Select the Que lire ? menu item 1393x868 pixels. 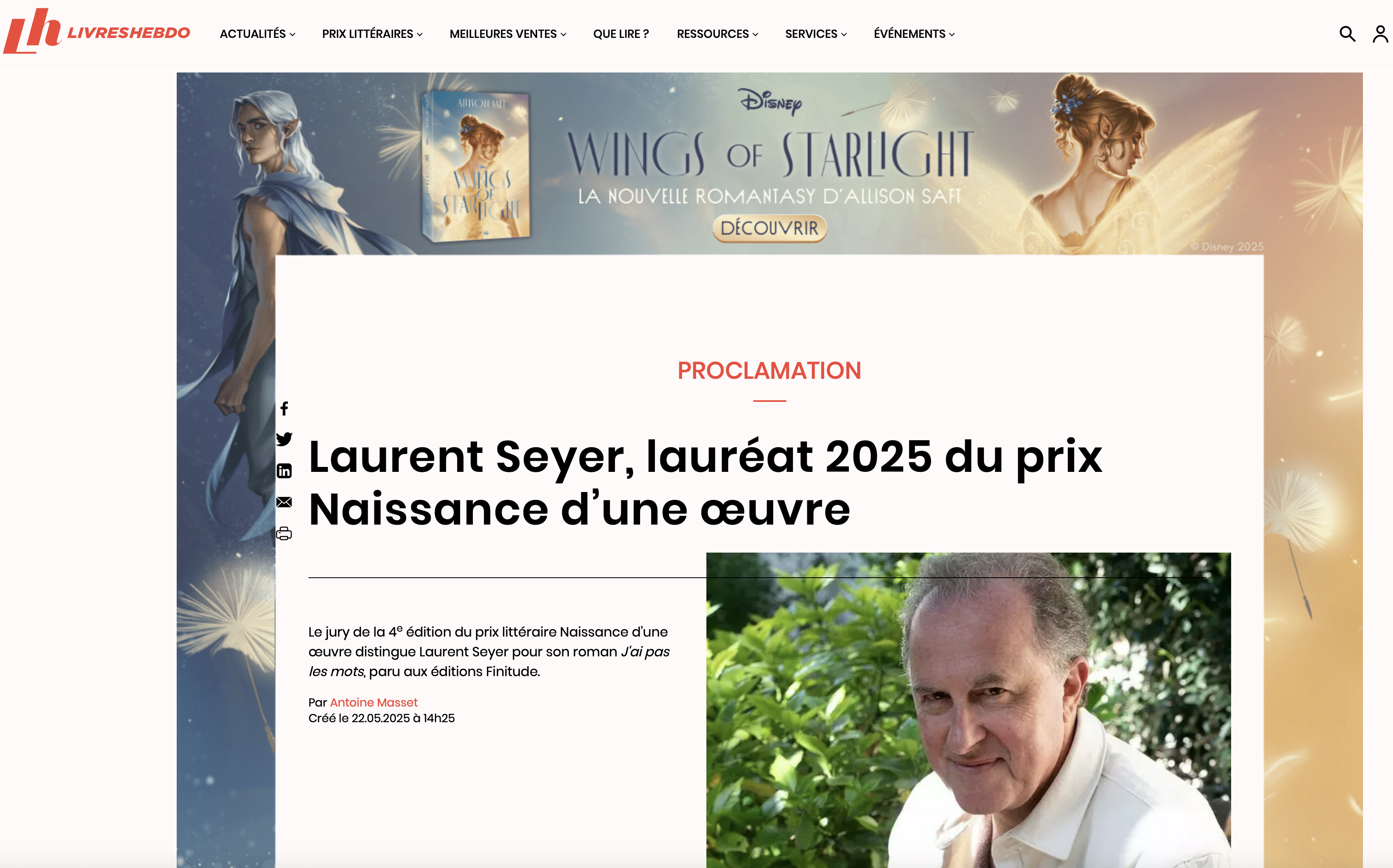pos(621,34)
